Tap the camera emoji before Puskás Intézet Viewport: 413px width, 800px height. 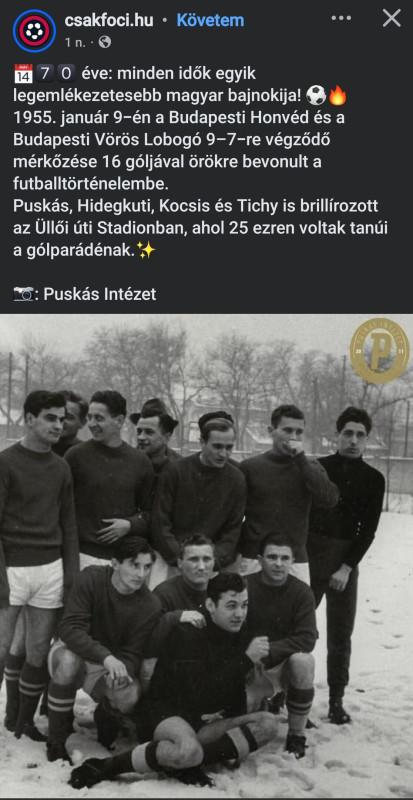click(x=23, y=294)
